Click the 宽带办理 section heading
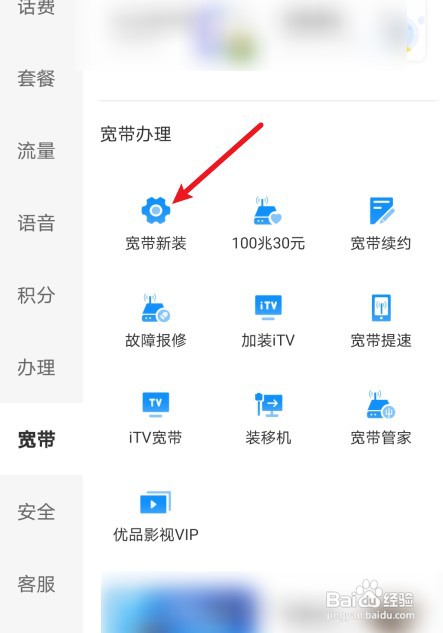Screen dimensions: 443x633 point(136,134)
